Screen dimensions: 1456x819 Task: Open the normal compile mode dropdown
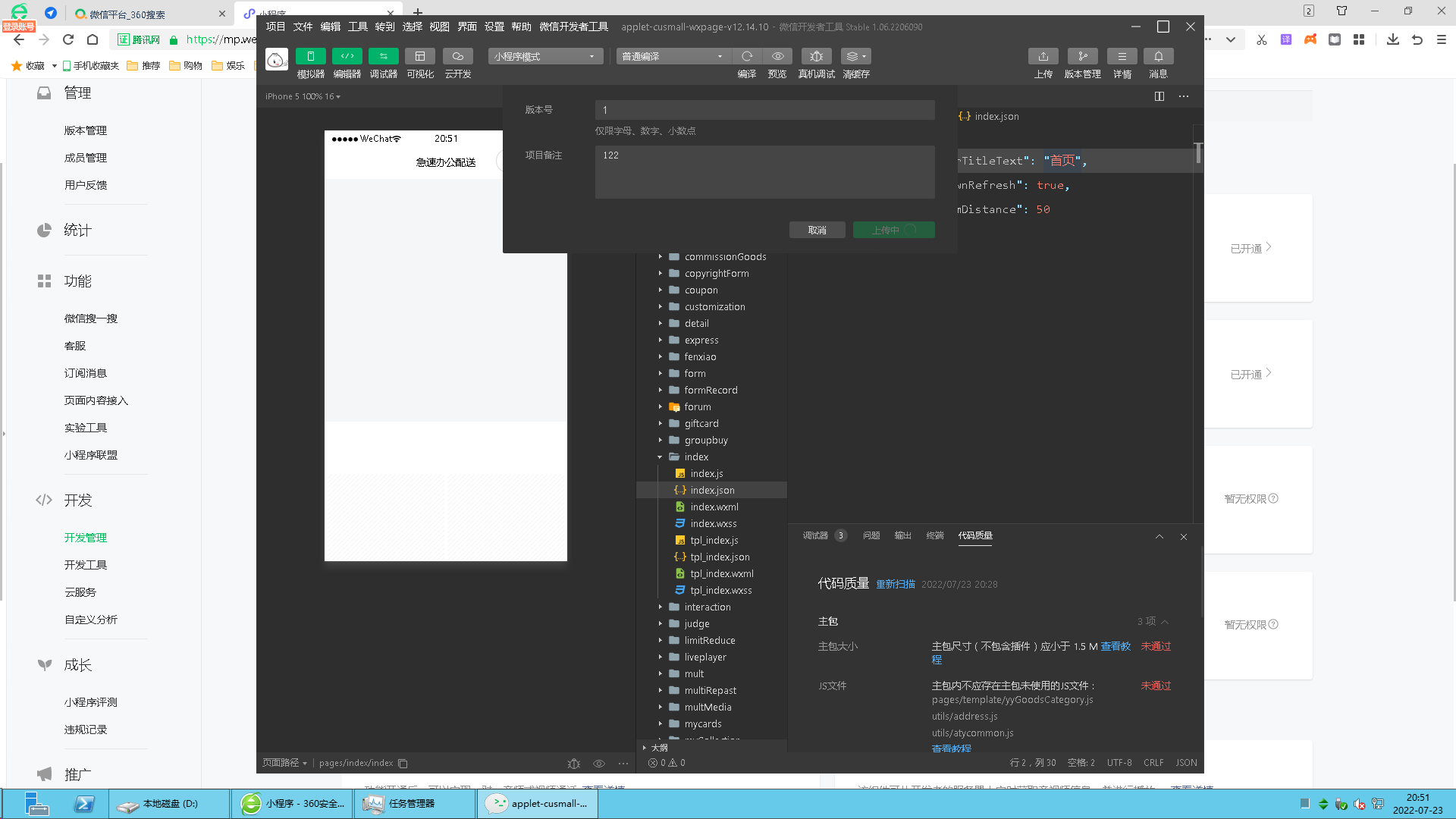point(673,56)
